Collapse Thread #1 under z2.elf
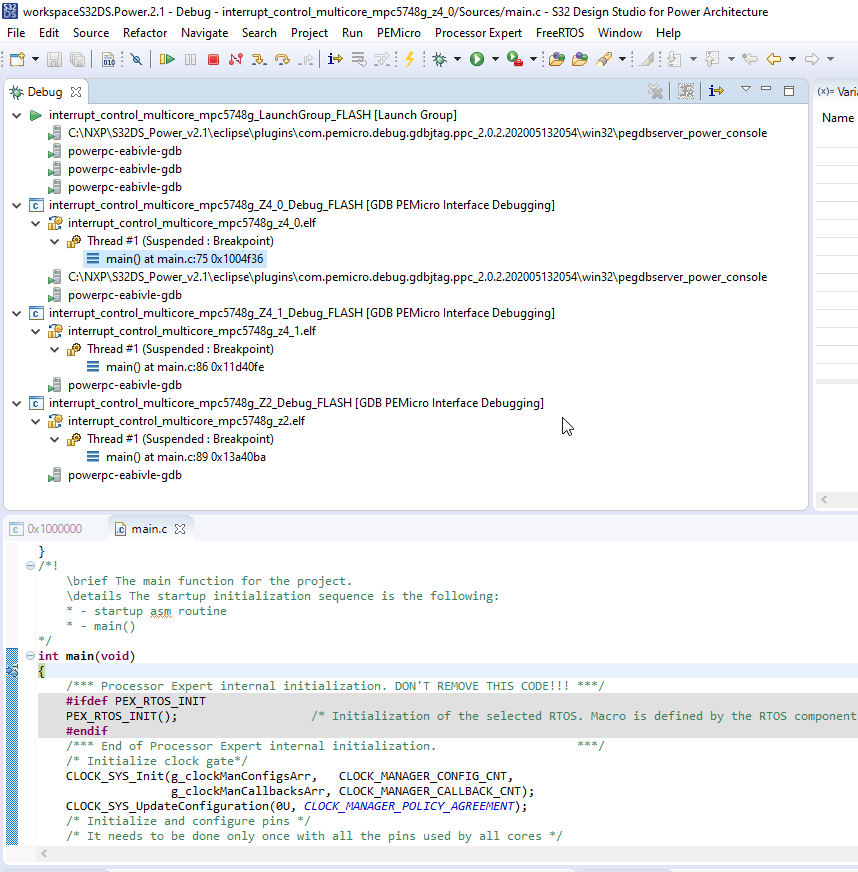The height and width of the screenshot is (872, 858). tap(54, 439)
